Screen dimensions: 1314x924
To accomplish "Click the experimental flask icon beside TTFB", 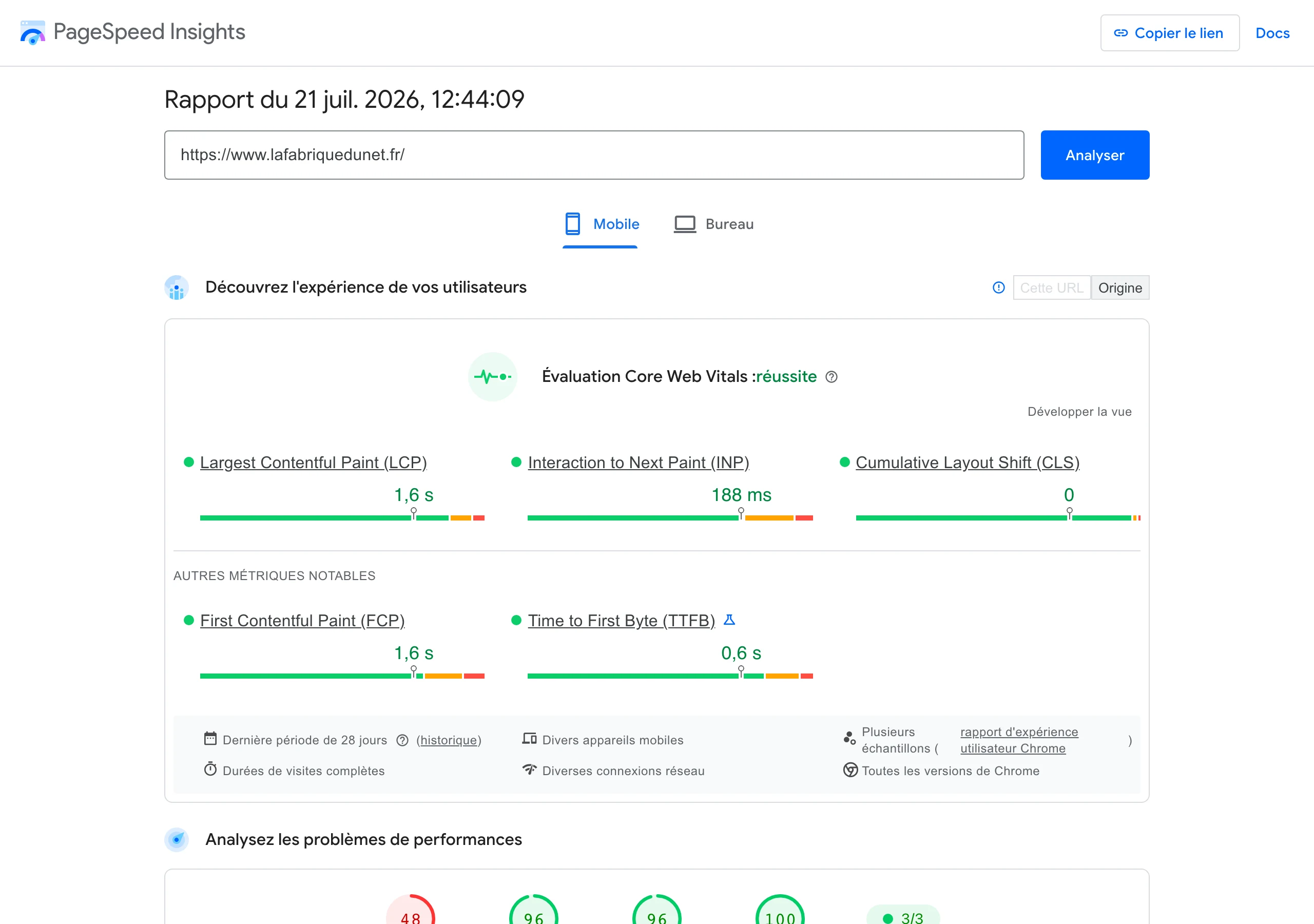I will click(x=729, y=620).
